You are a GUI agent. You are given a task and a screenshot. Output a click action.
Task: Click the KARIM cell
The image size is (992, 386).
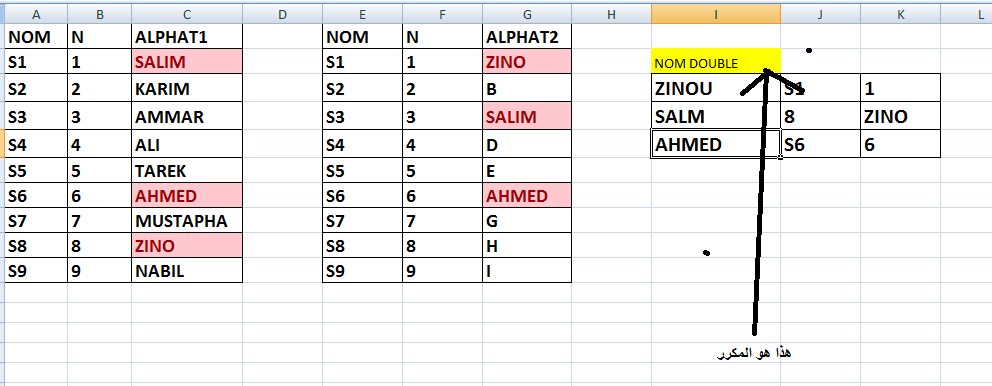point(187,89)
